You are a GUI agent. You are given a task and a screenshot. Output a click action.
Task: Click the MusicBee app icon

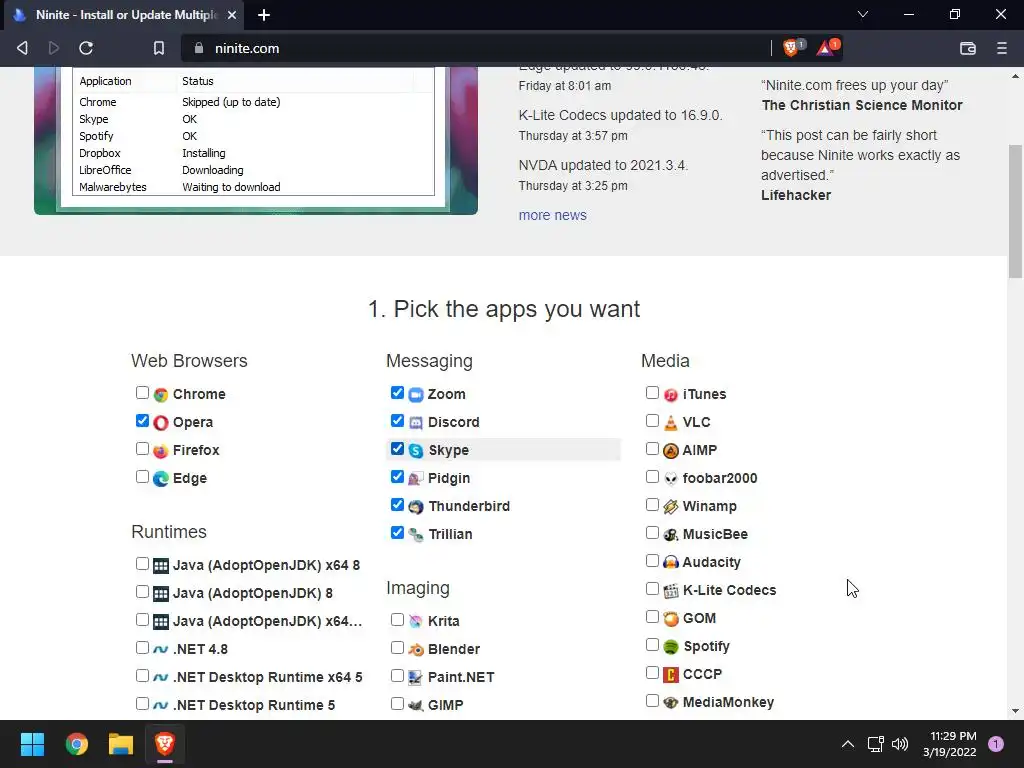pos(671,535)
